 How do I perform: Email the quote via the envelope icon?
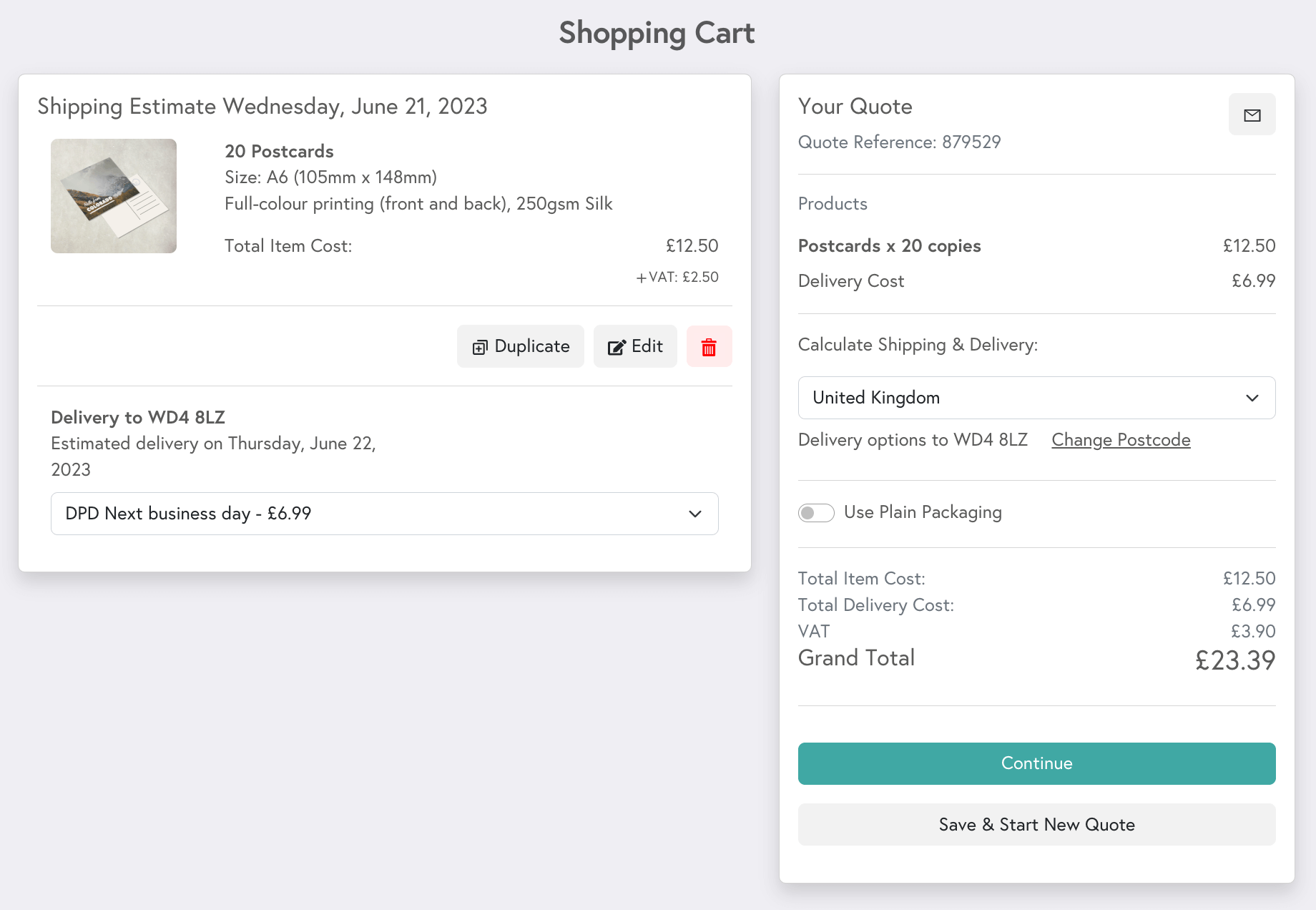click(1252, 114)
